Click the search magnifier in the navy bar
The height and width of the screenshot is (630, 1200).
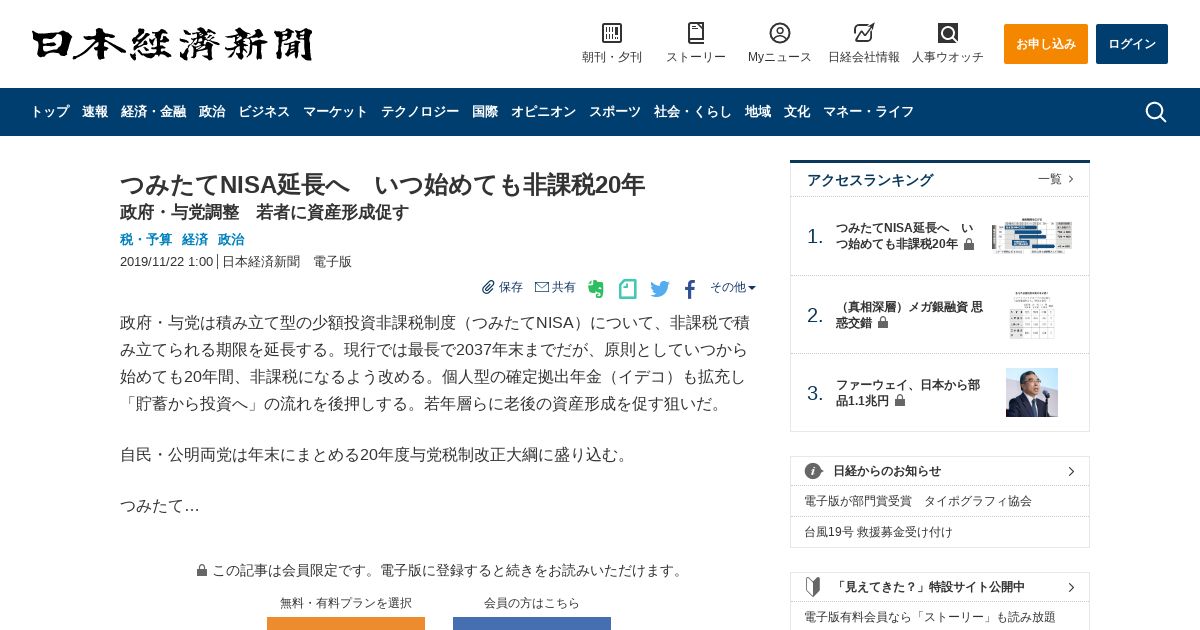pyautogui.click(x=1156, y=112)
